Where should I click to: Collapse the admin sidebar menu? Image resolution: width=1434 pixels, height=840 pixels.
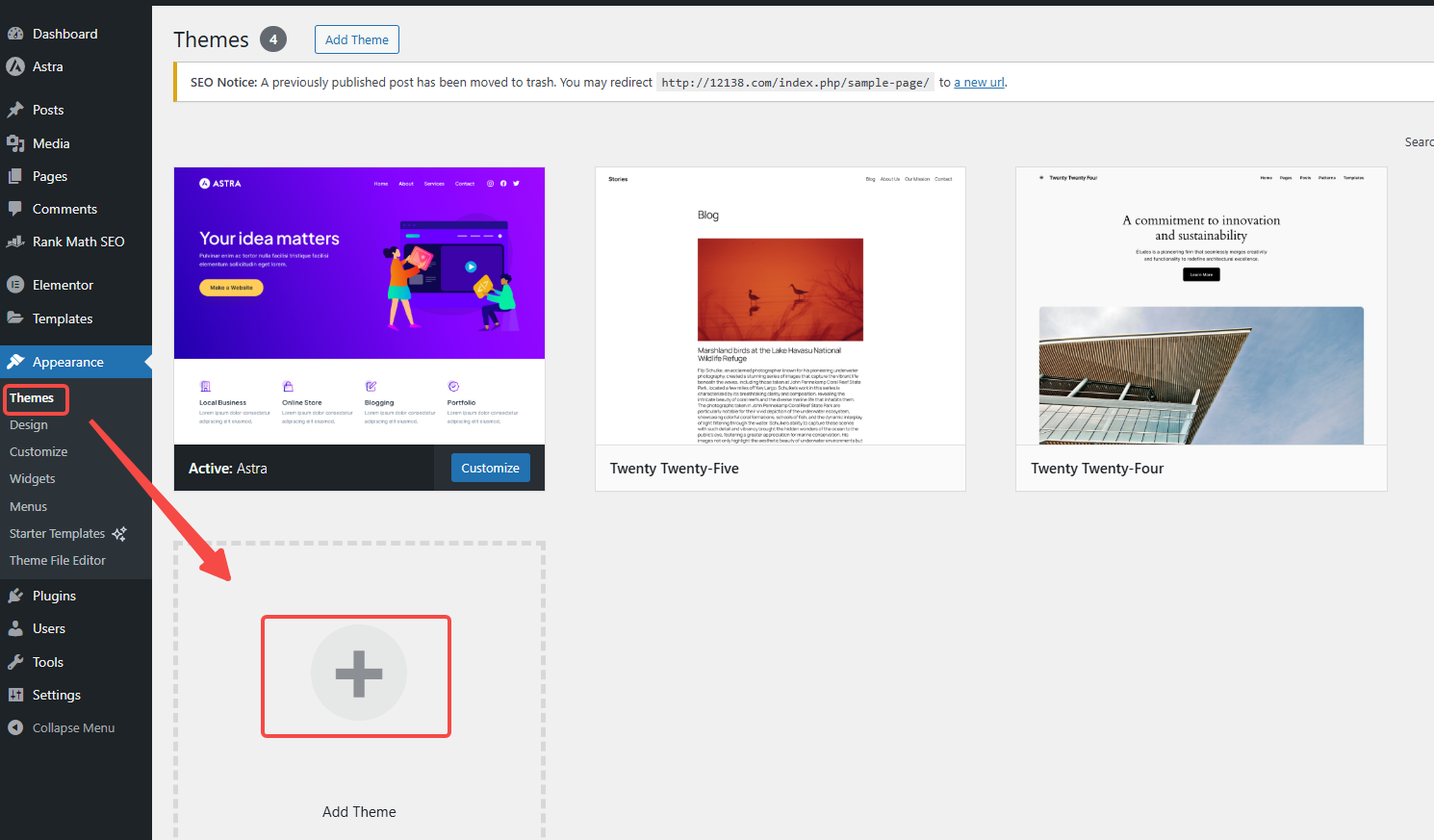[62, 727]
